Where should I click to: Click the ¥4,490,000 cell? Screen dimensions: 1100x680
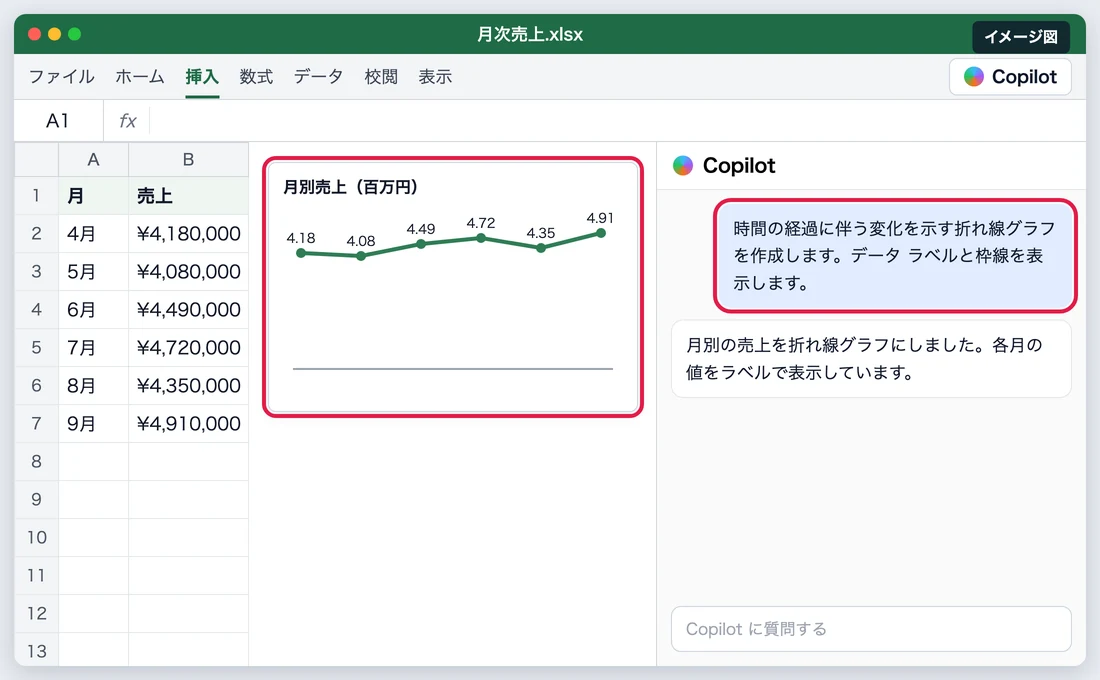click(x=188, y=309)
